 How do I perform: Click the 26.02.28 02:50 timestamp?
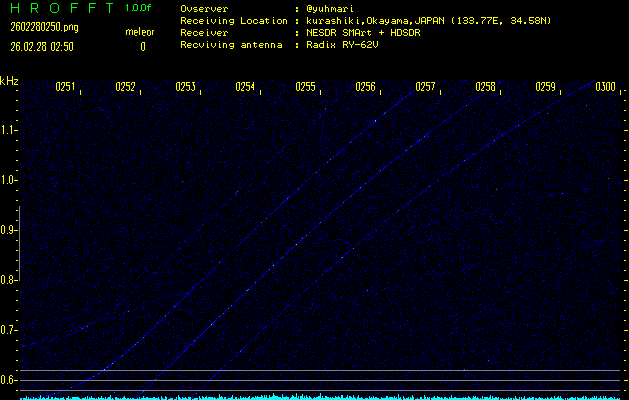[40, 46]
